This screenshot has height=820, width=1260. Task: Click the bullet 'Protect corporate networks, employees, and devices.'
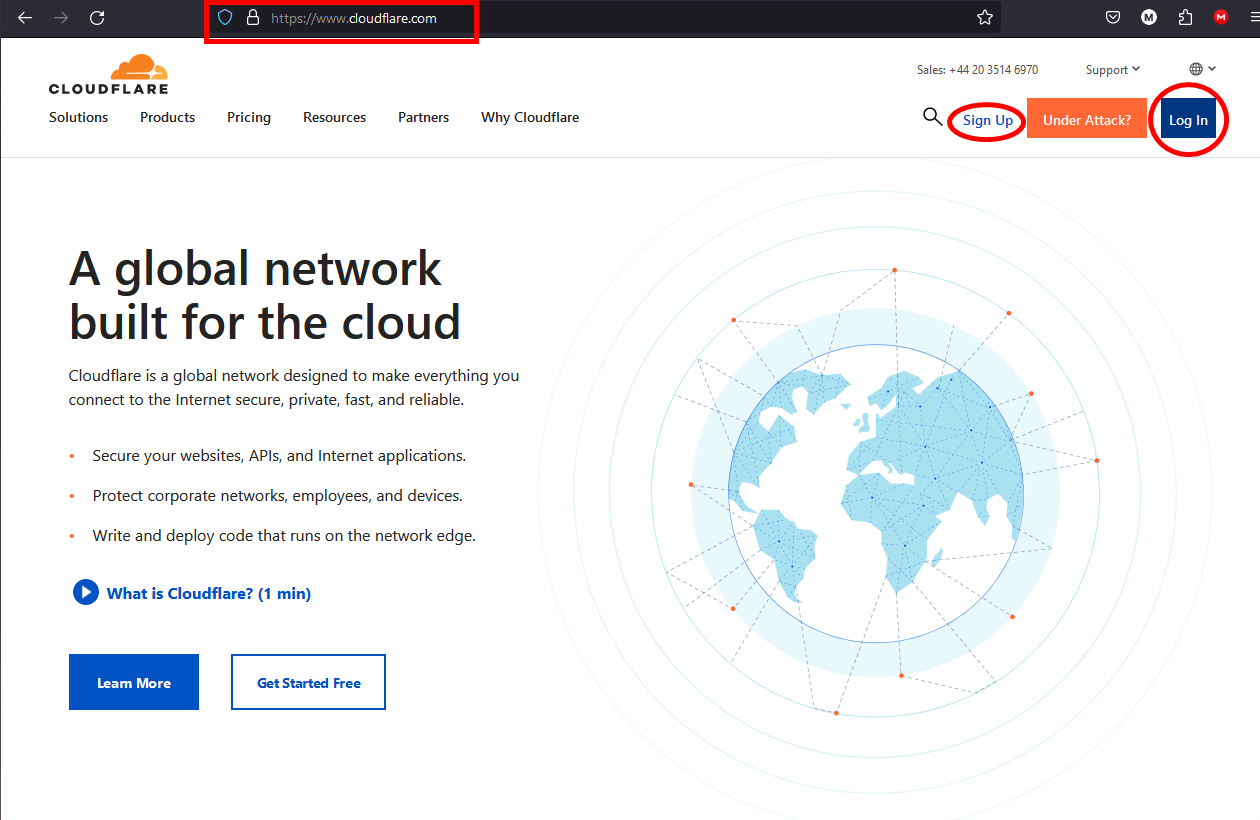coord(278,495)
